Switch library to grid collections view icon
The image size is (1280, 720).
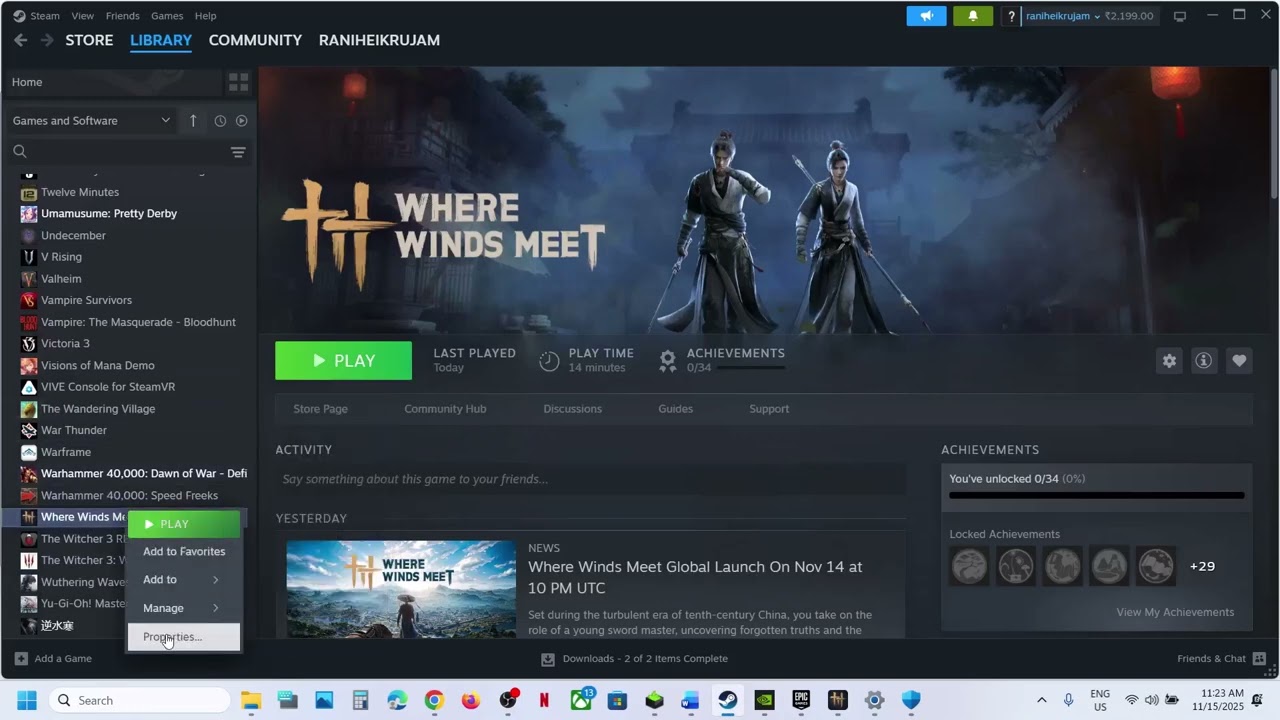(238, 82)
